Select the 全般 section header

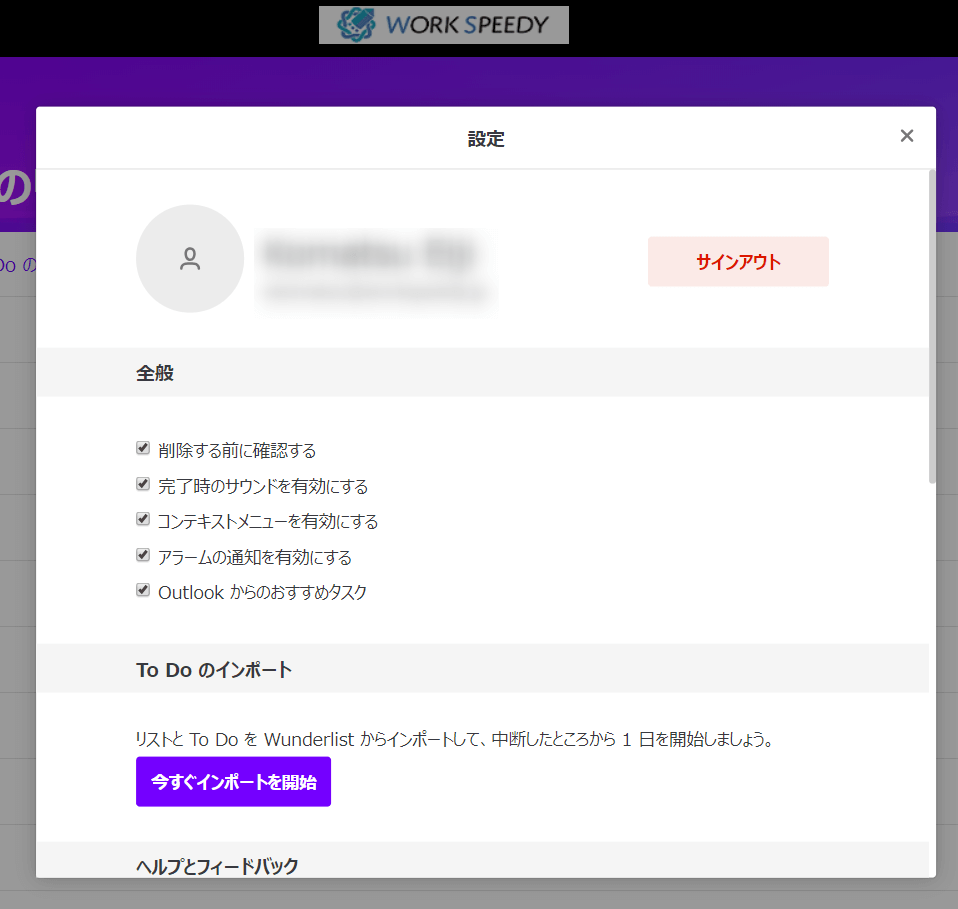coord(155,373)
